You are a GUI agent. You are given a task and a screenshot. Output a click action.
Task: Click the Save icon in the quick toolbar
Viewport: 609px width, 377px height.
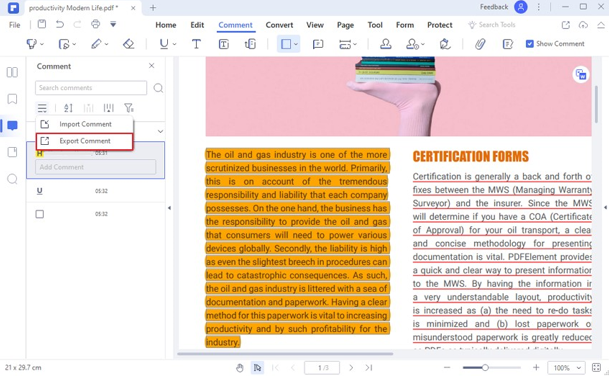(42, 24)
